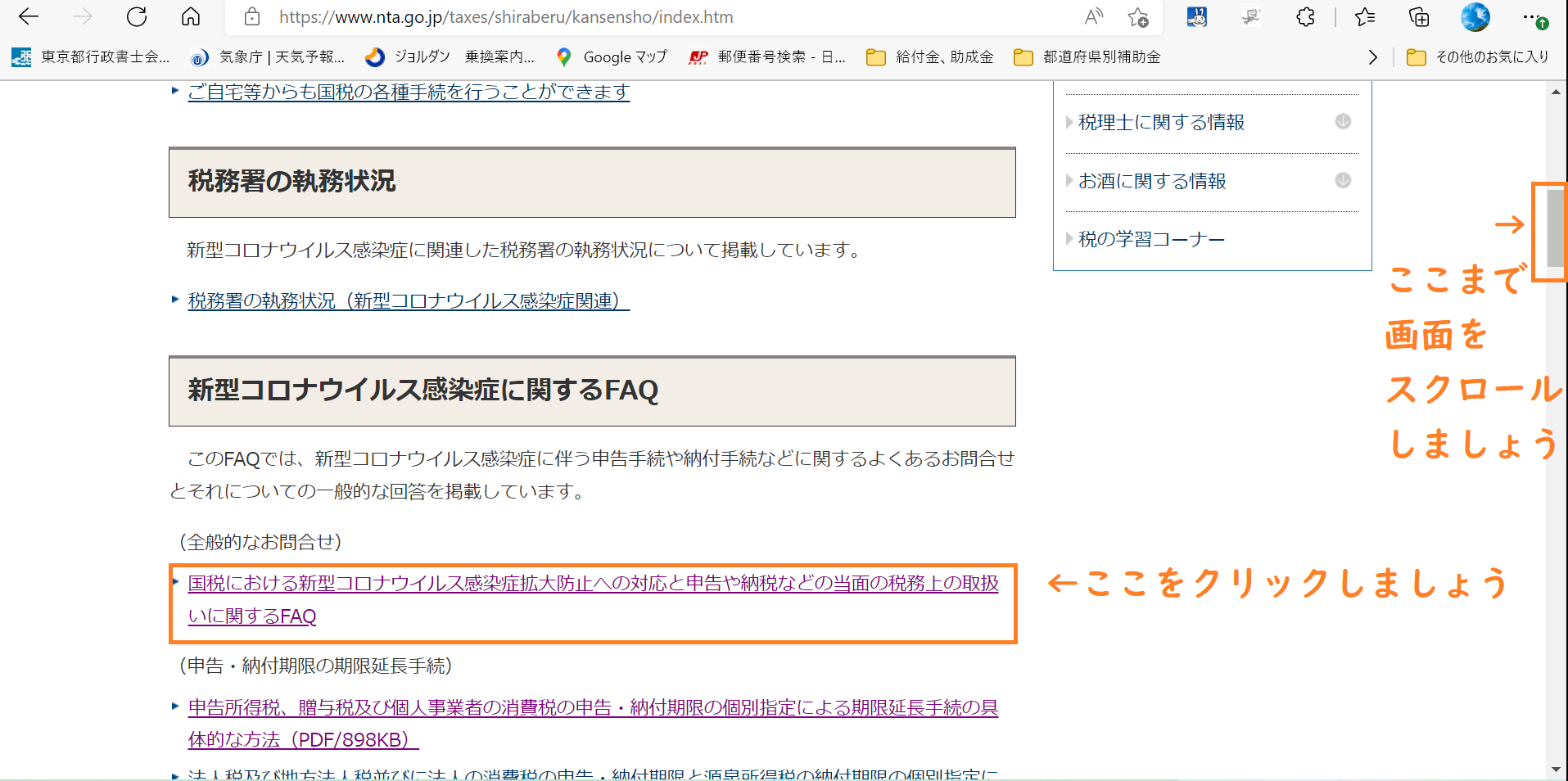Open the Extensions puzzle icon
1568x781 pixels.
click(1305, 17)
